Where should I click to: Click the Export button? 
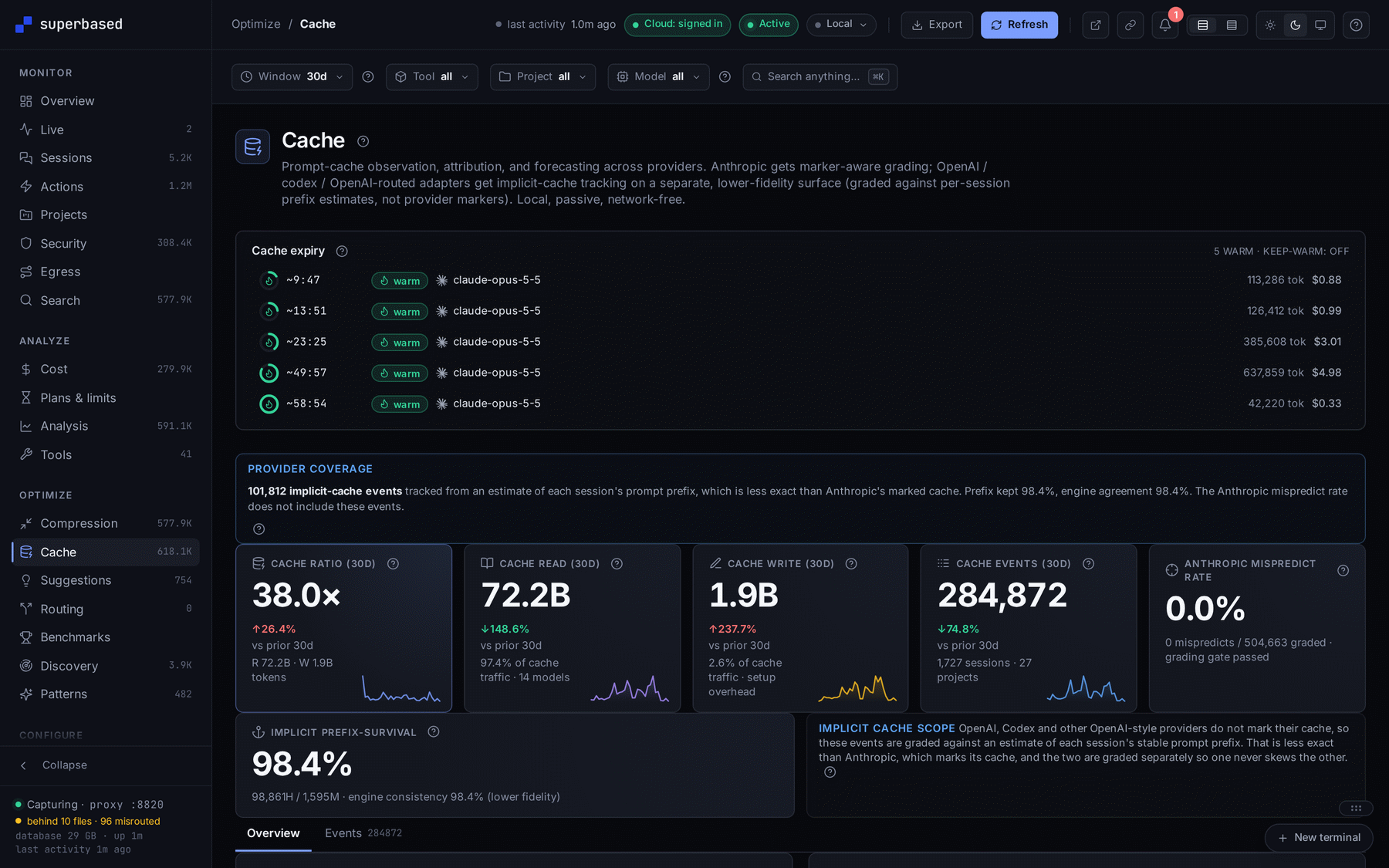click(x=937, y=25)
